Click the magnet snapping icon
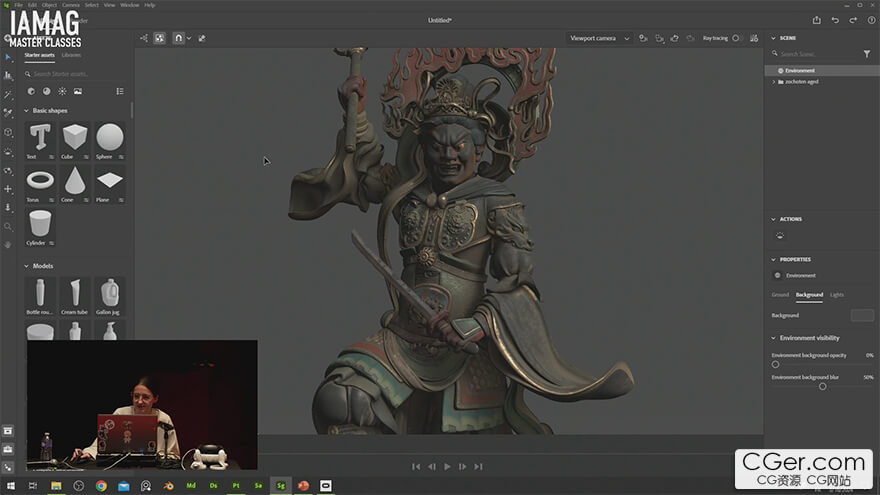This screenshot has width=880, height=495. (178, 38)
